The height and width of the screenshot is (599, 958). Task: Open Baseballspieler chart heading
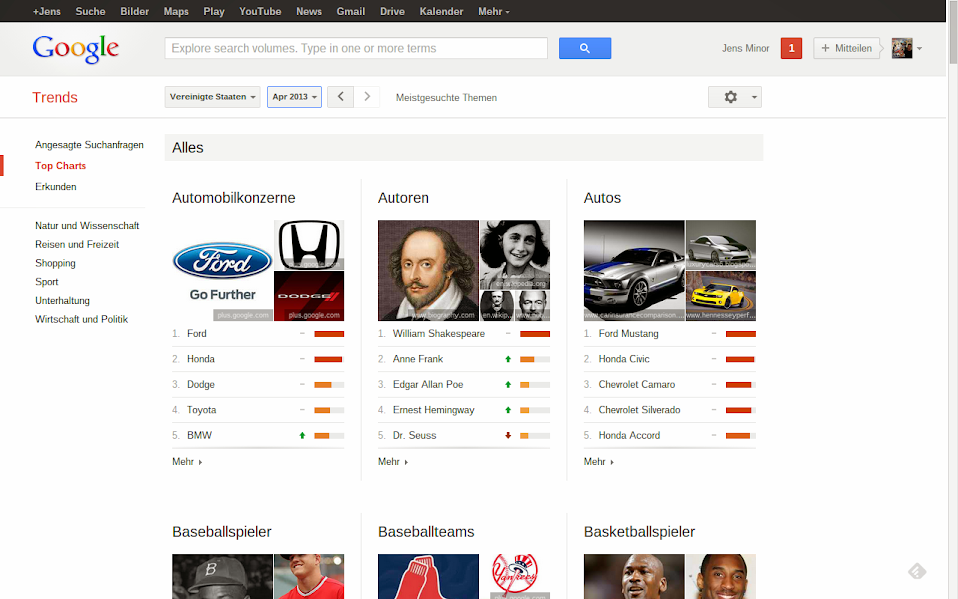(222, 532)
